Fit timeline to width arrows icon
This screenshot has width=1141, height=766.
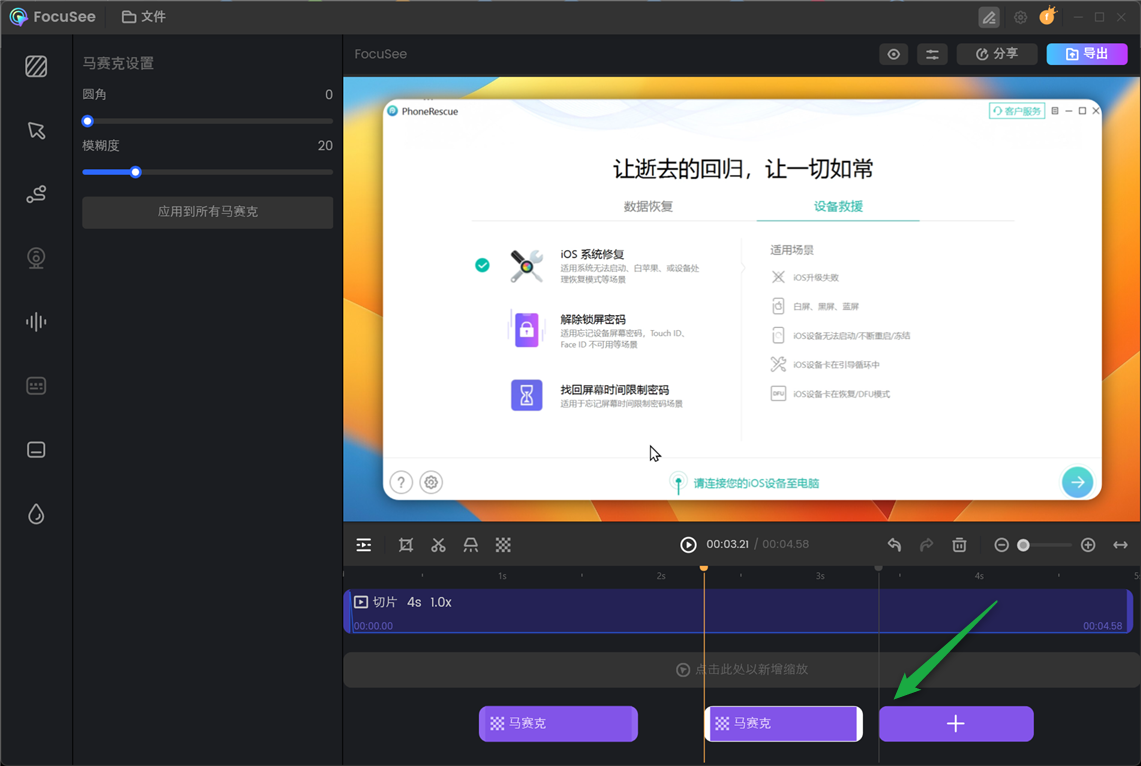[x=1120, y=545]
